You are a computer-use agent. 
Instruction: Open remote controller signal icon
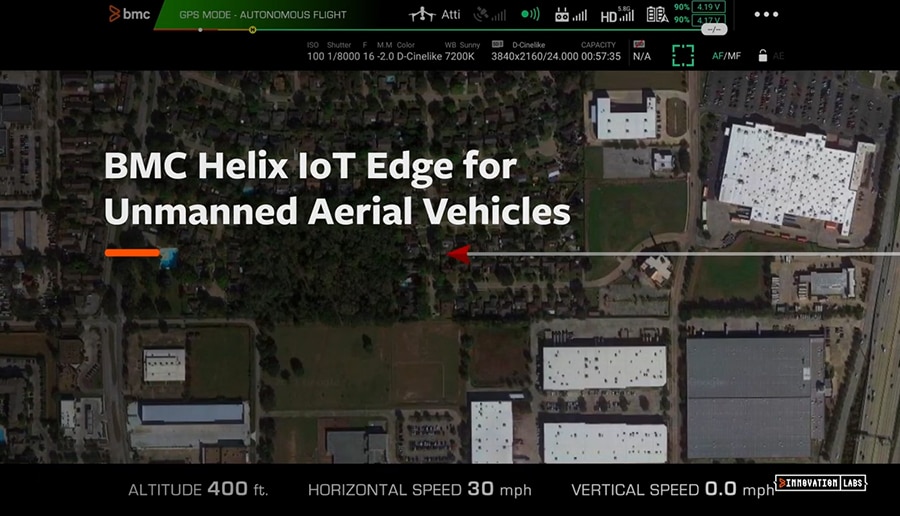tap(571, 15)
